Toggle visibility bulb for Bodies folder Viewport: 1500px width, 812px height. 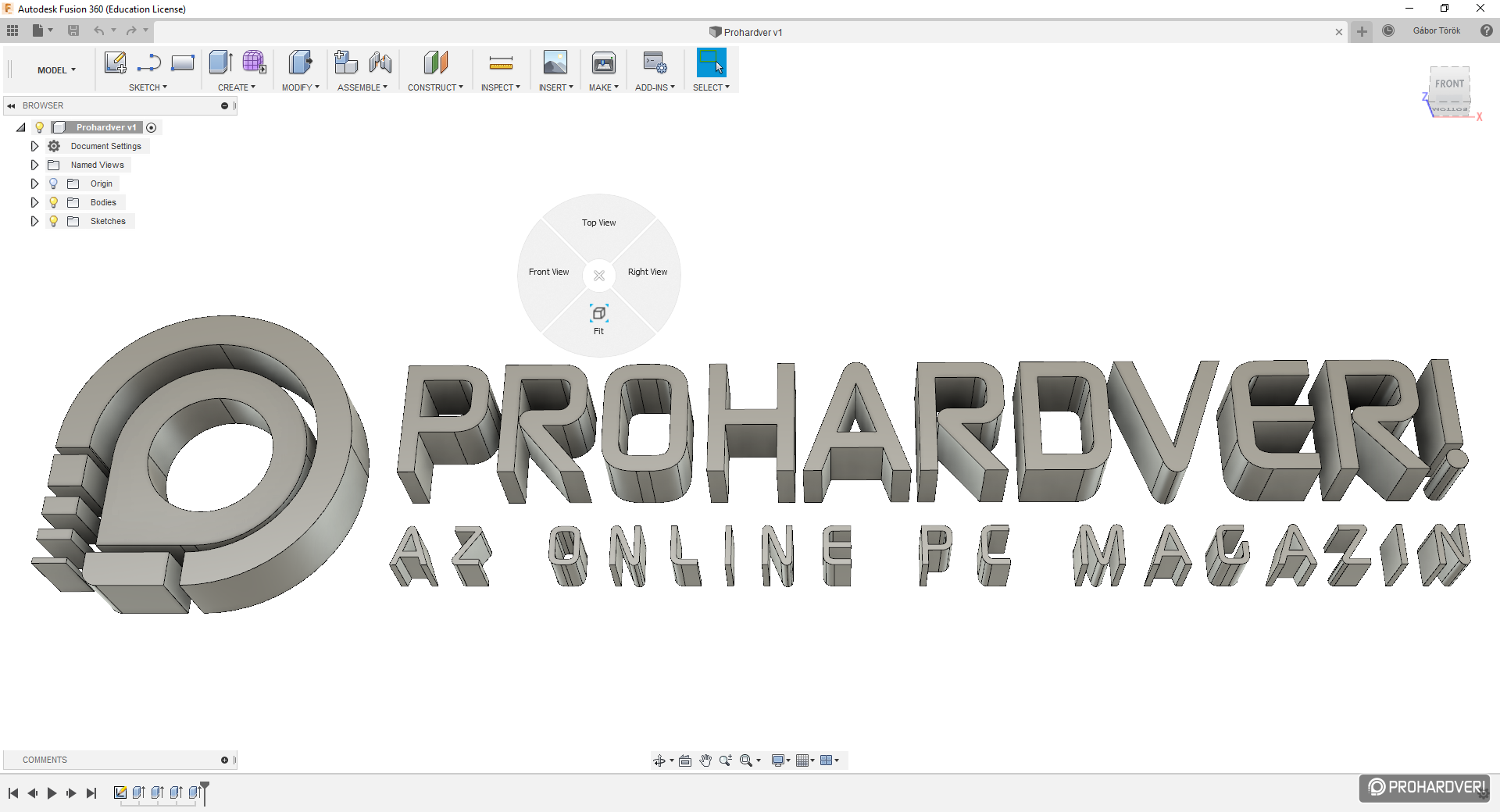click(53, 202)
